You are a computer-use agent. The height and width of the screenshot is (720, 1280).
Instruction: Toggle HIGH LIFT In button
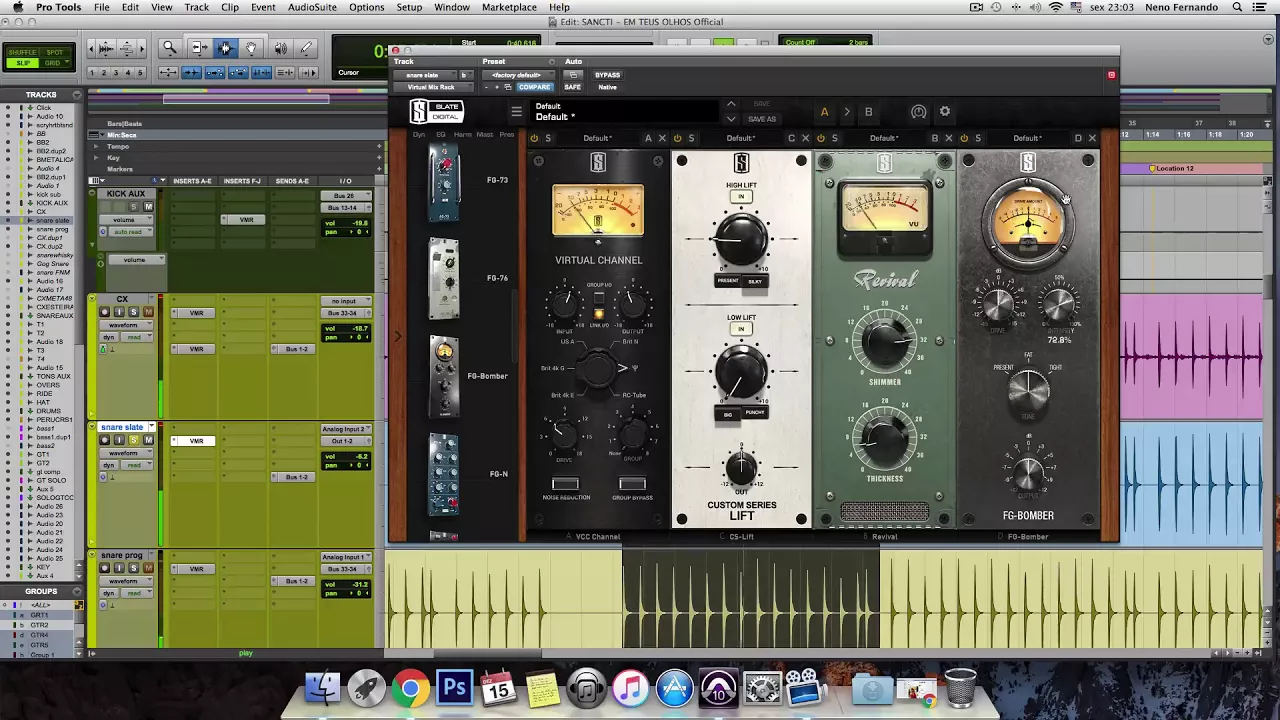741,197
